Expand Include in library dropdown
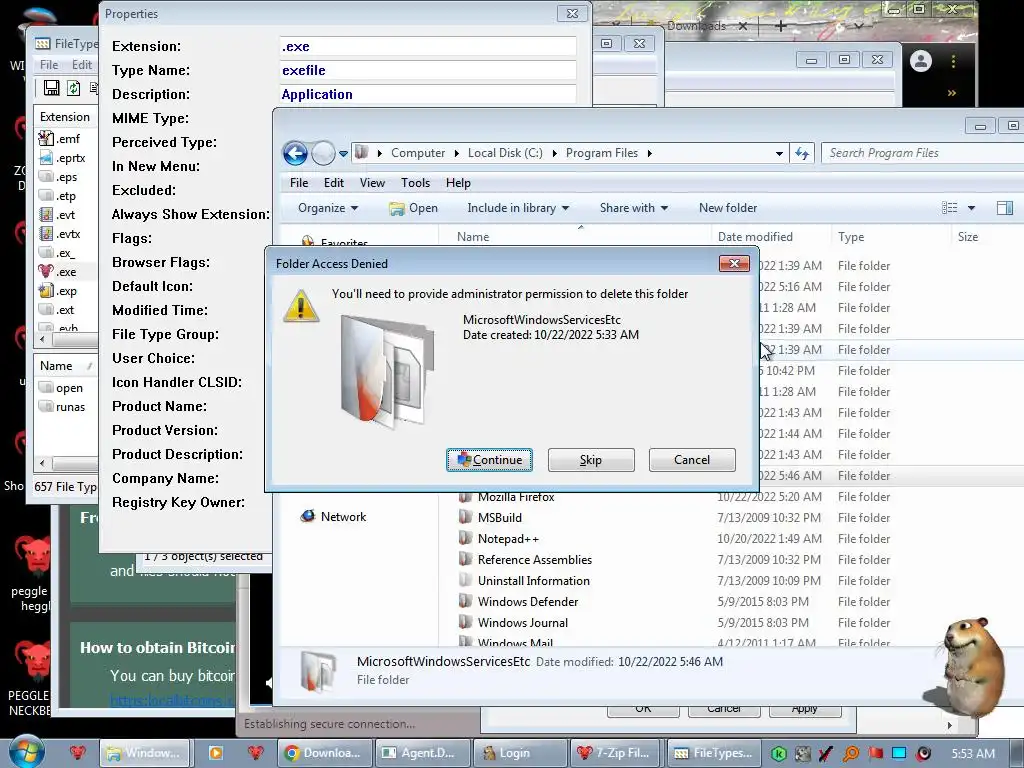The width and height of the screenshot is (1024, 768). point(518,208)
